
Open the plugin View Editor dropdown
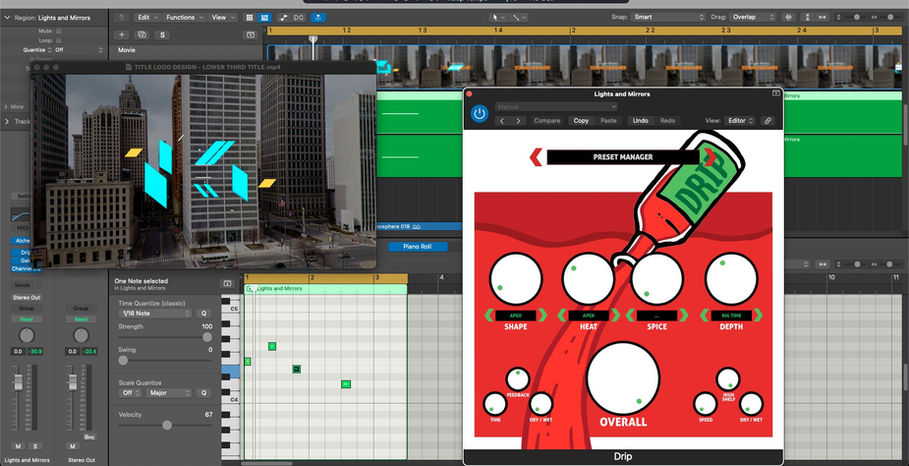(x=740, y=121)
